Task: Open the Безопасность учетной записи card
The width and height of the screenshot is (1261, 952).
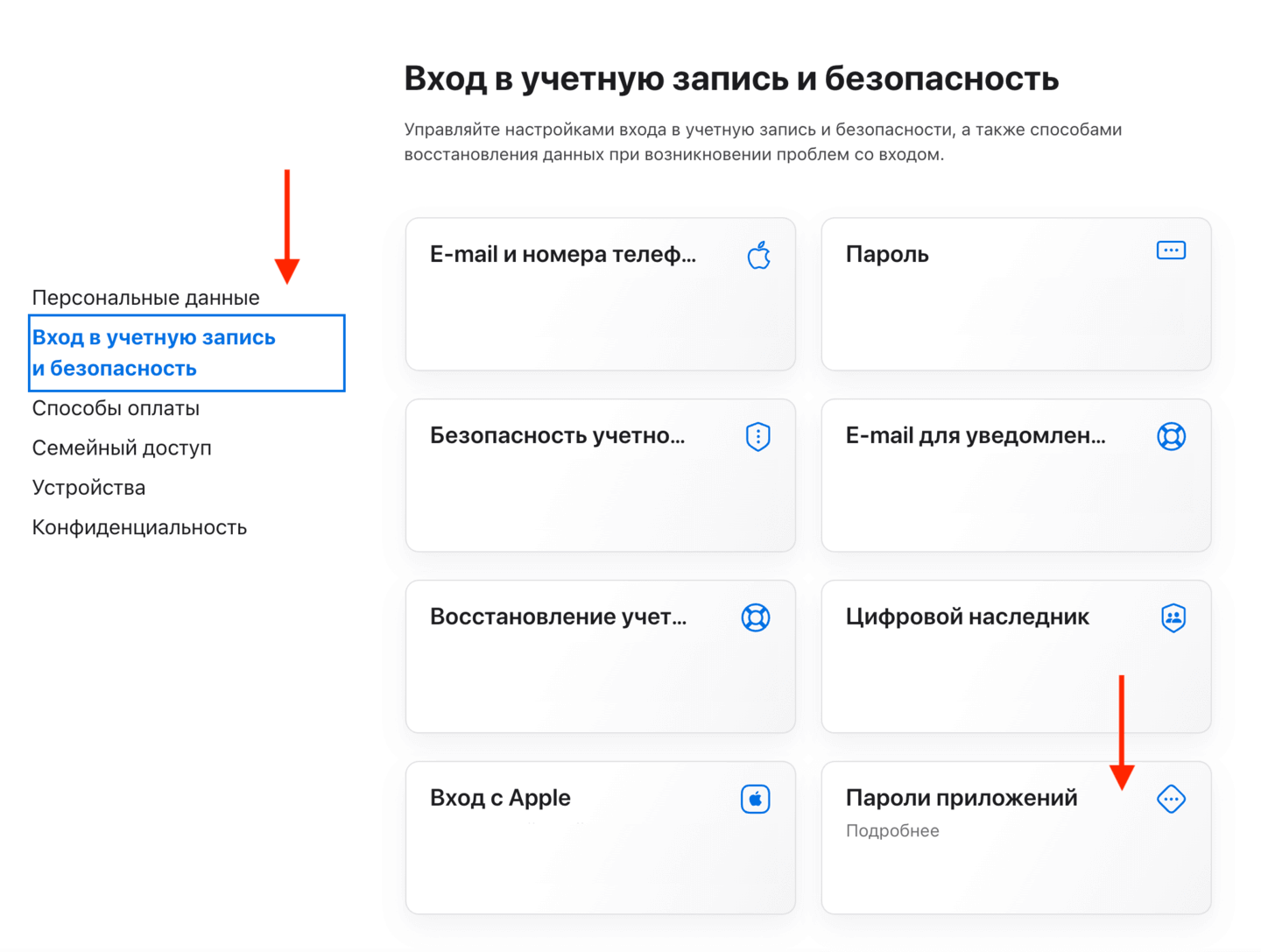Action: (x=599, y=476)
